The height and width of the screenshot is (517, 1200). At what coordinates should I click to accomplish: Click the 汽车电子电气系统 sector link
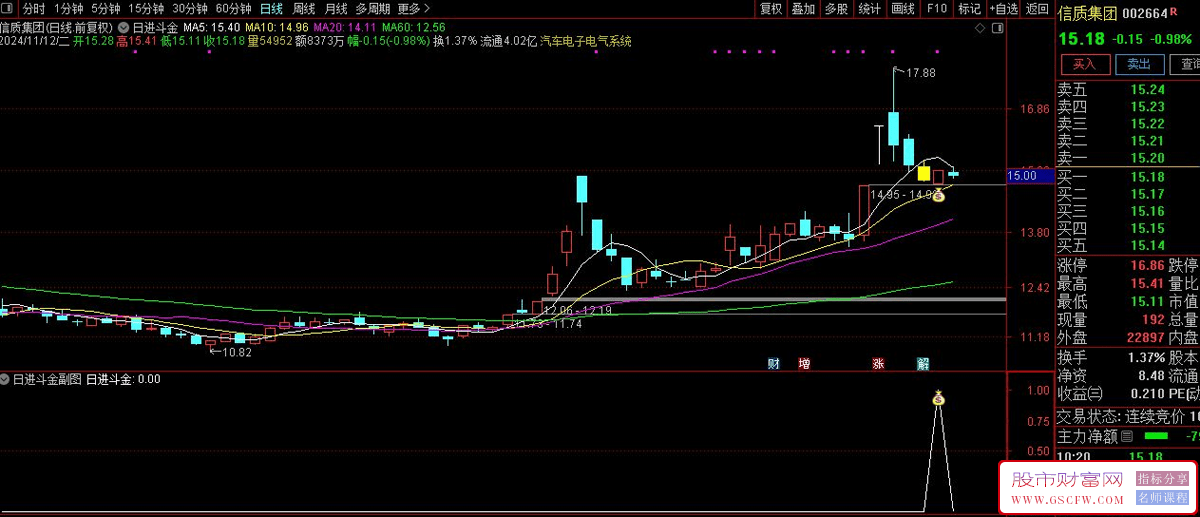tap(586, 41)
